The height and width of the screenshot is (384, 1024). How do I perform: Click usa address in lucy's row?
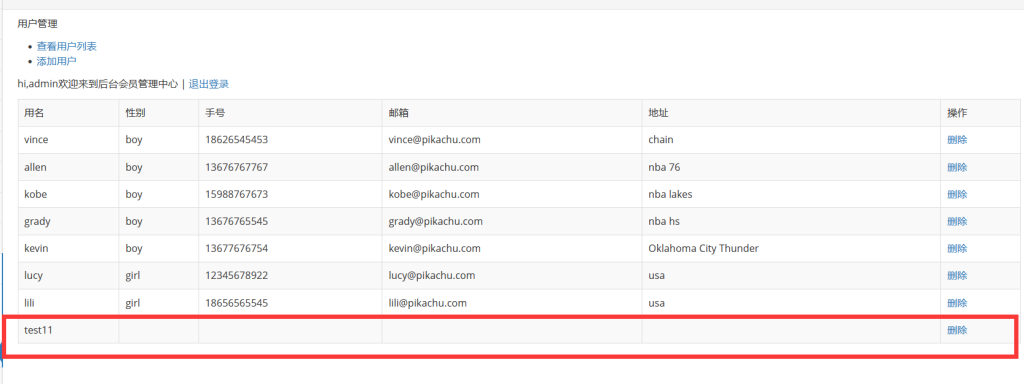coord(656,276)
